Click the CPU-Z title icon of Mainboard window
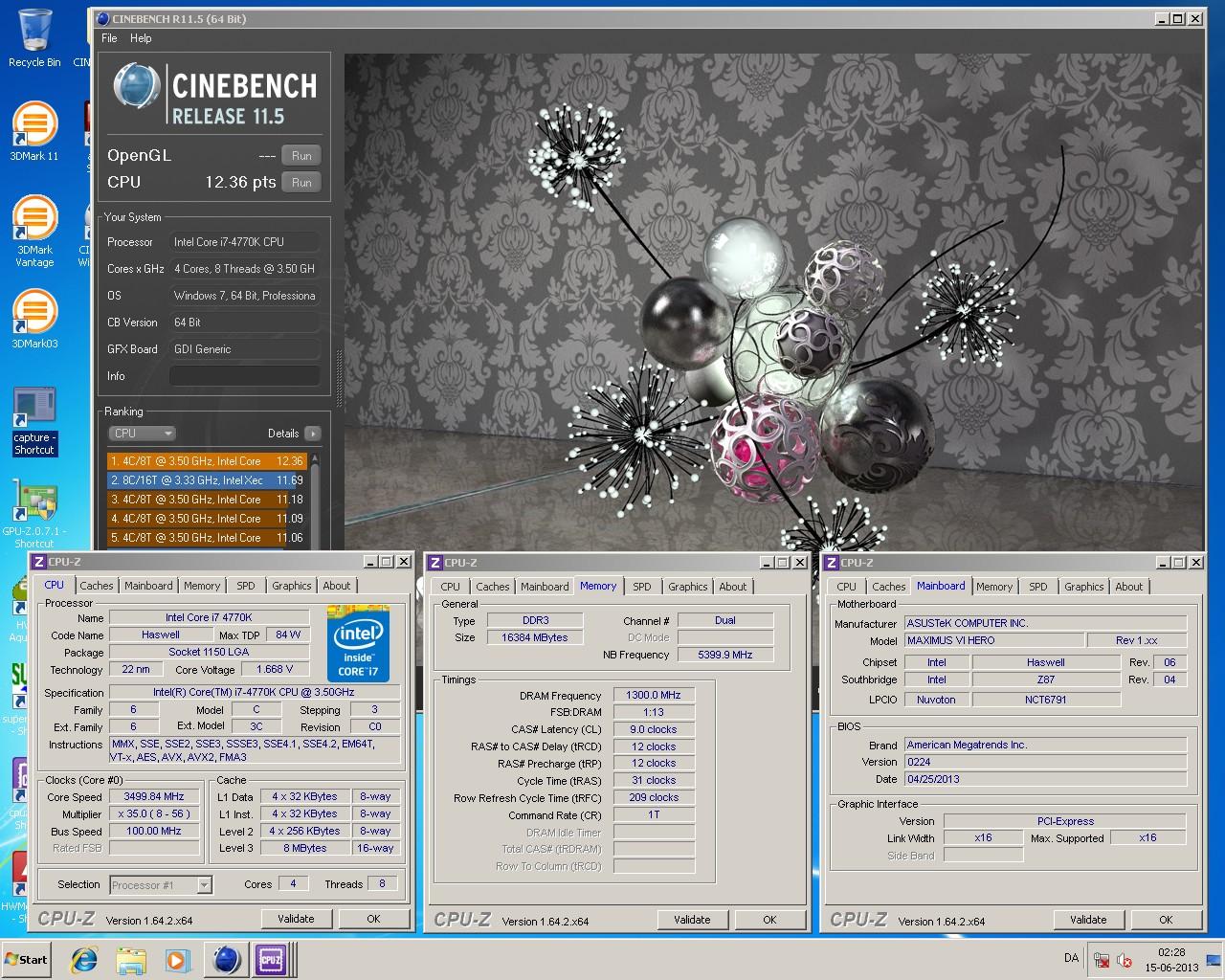 [832, 563]
